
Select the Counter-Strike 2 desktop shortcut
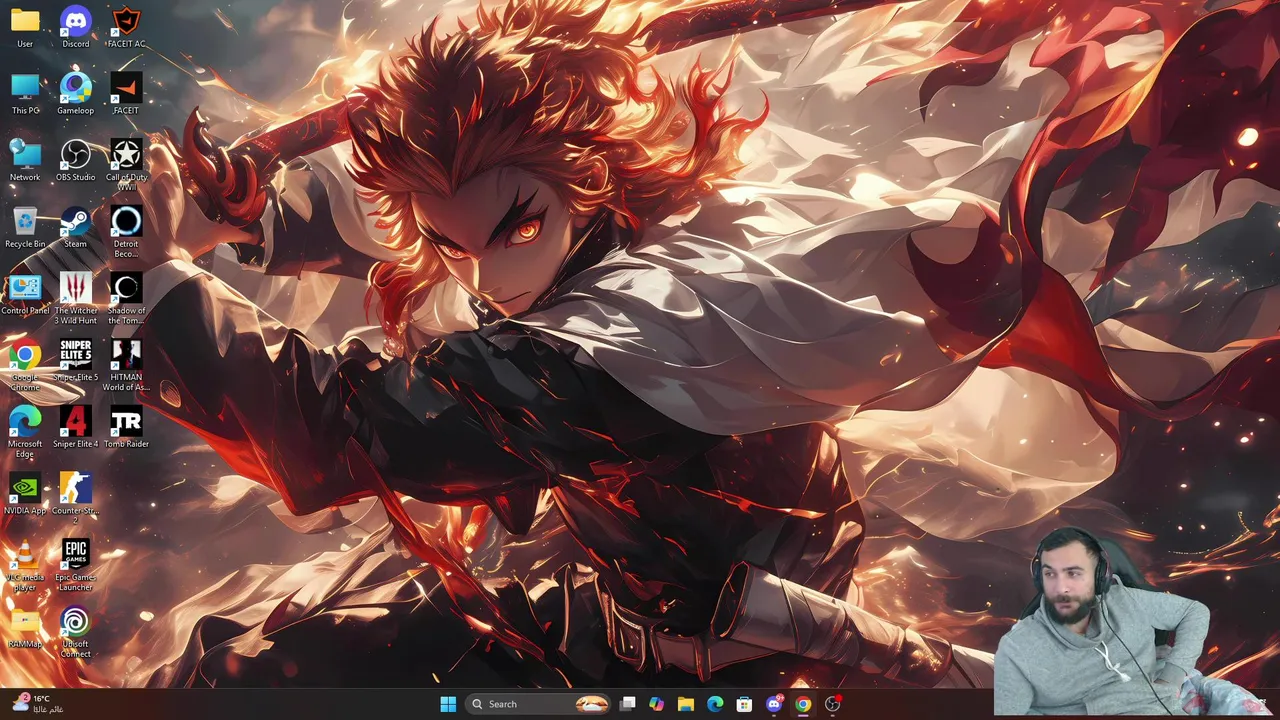tap(75, 499)
